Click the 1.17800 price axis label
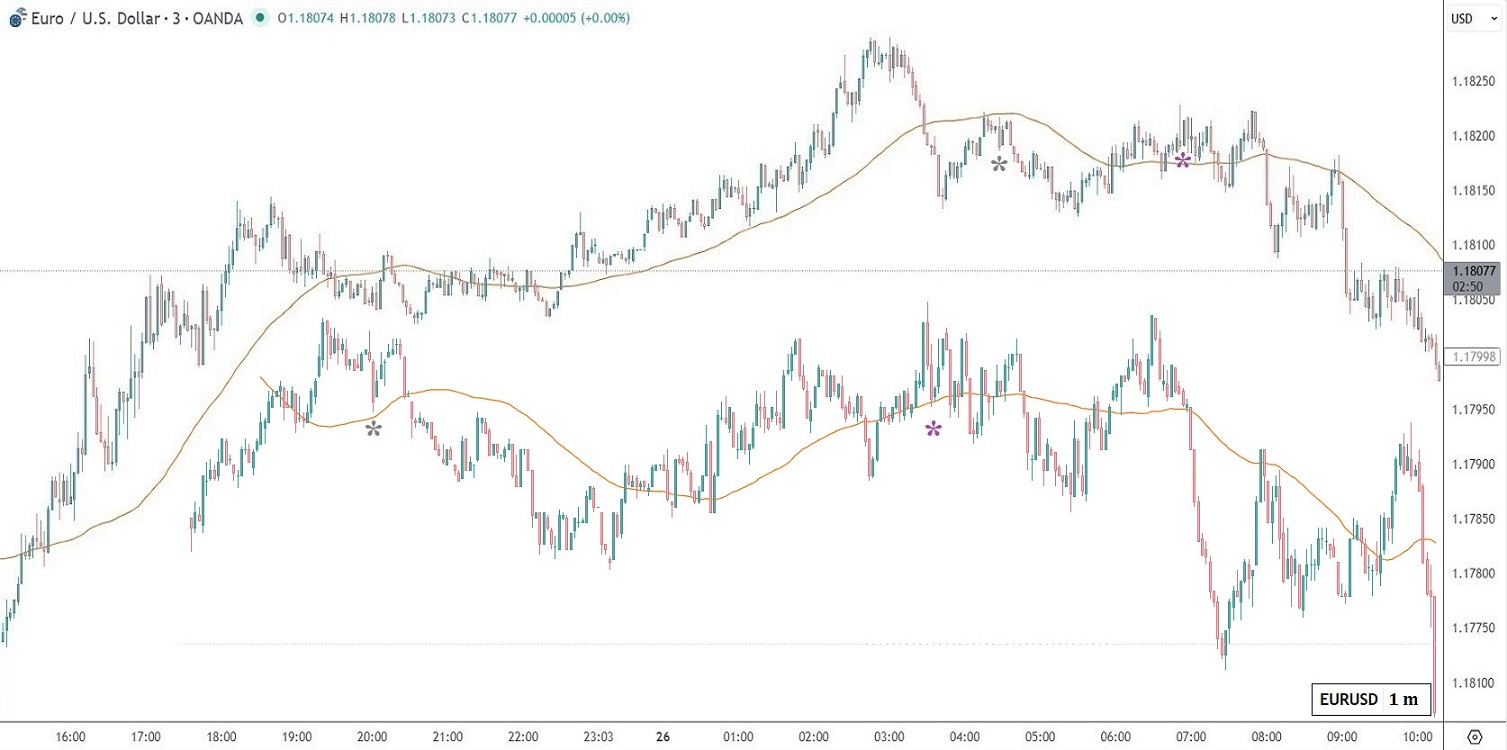This screenshot has height=750, width=1507. (x=1471, y=574)
